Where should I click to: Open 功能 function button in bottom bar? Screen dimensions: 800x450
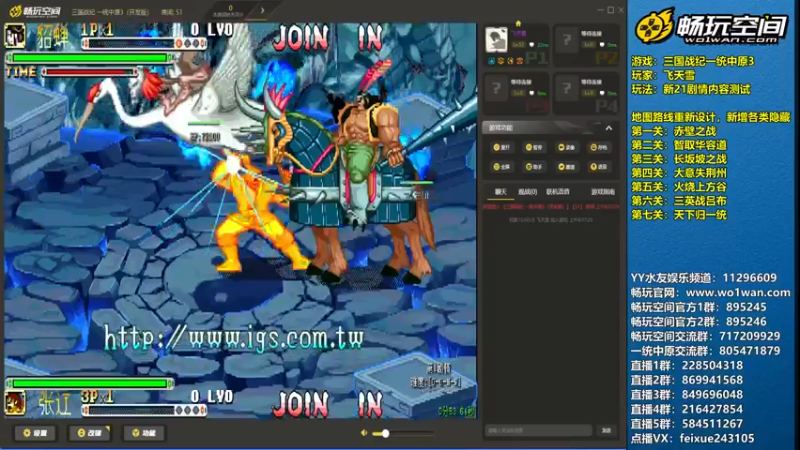[x=144, y=433]
